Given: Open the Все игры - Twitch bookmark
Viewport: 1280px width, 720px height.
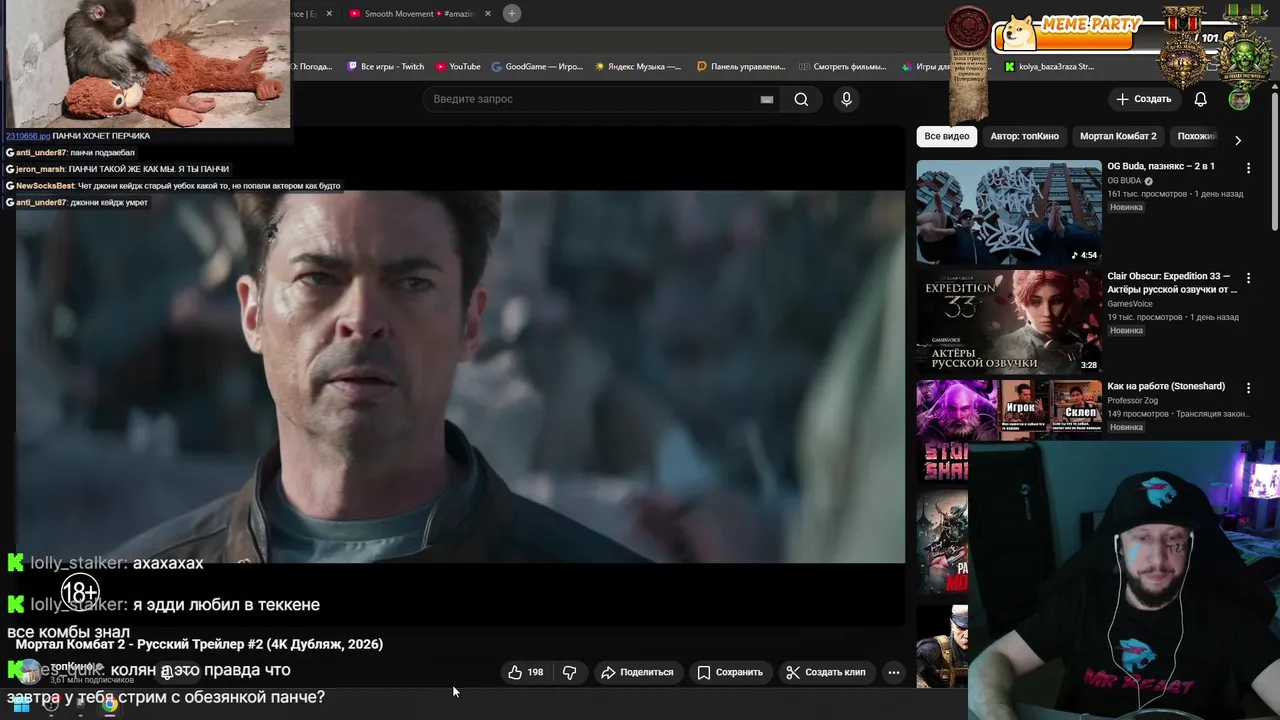Looking at the screenshot, I should point(386,67).
